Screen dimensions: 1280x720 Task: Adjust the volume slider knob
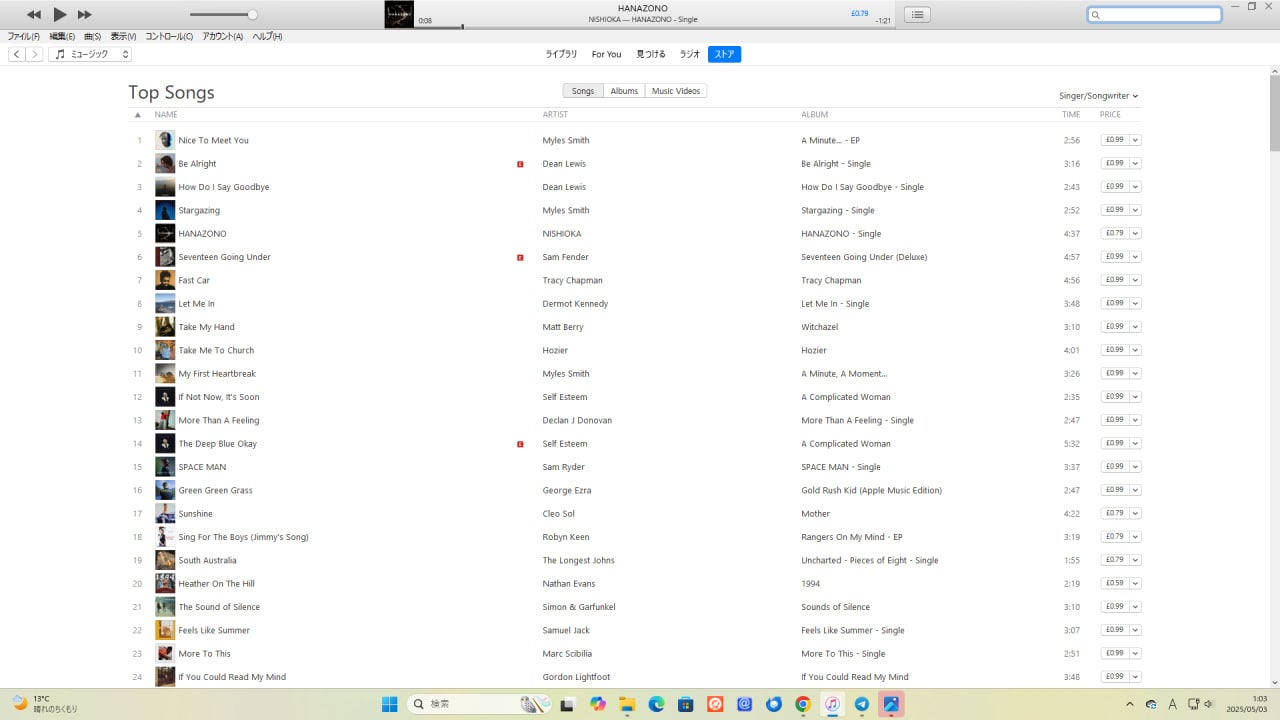click(x=252, y=14)
